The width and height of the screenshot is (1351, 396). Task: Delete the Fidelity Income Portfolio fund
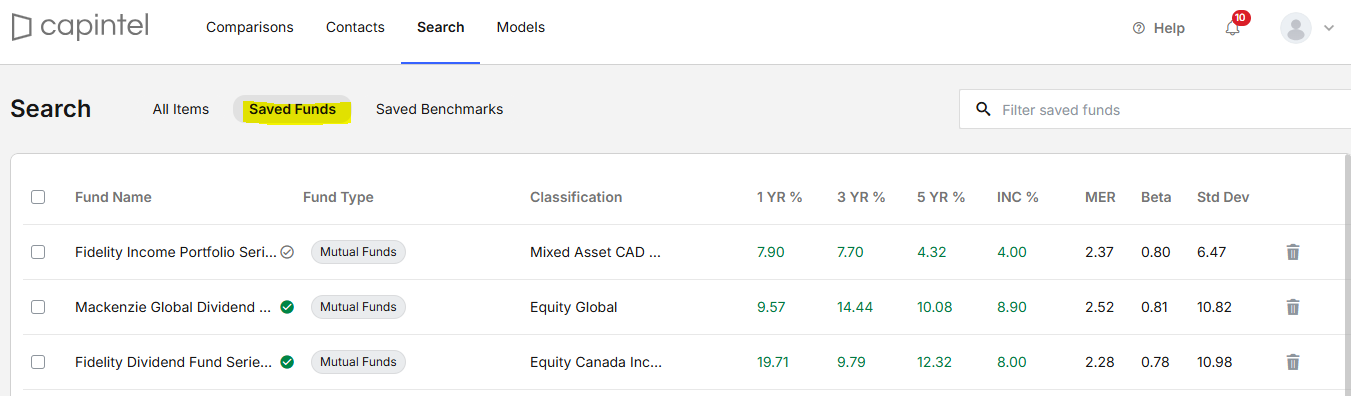[1293, 252]
